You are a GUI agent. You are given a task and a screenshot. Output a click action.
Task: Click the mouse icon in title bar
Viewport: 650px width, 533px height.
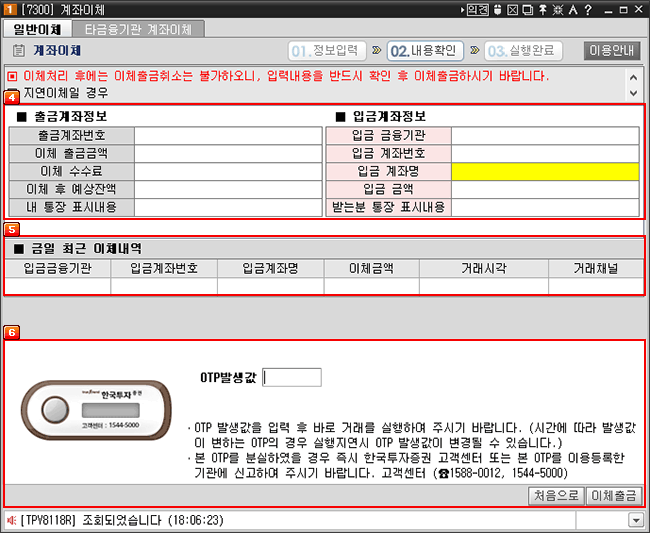[x=499, y=10]
